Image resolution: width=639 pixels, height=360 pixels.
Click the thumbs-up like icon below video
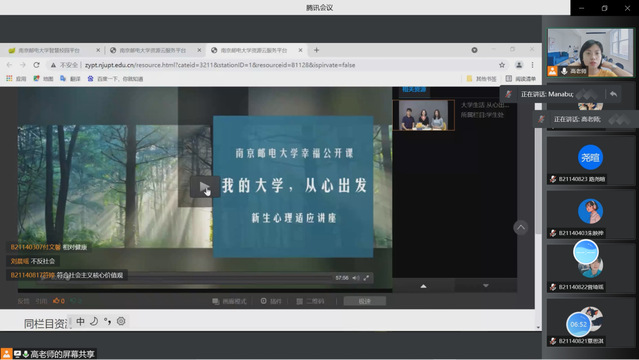[56, 301]
